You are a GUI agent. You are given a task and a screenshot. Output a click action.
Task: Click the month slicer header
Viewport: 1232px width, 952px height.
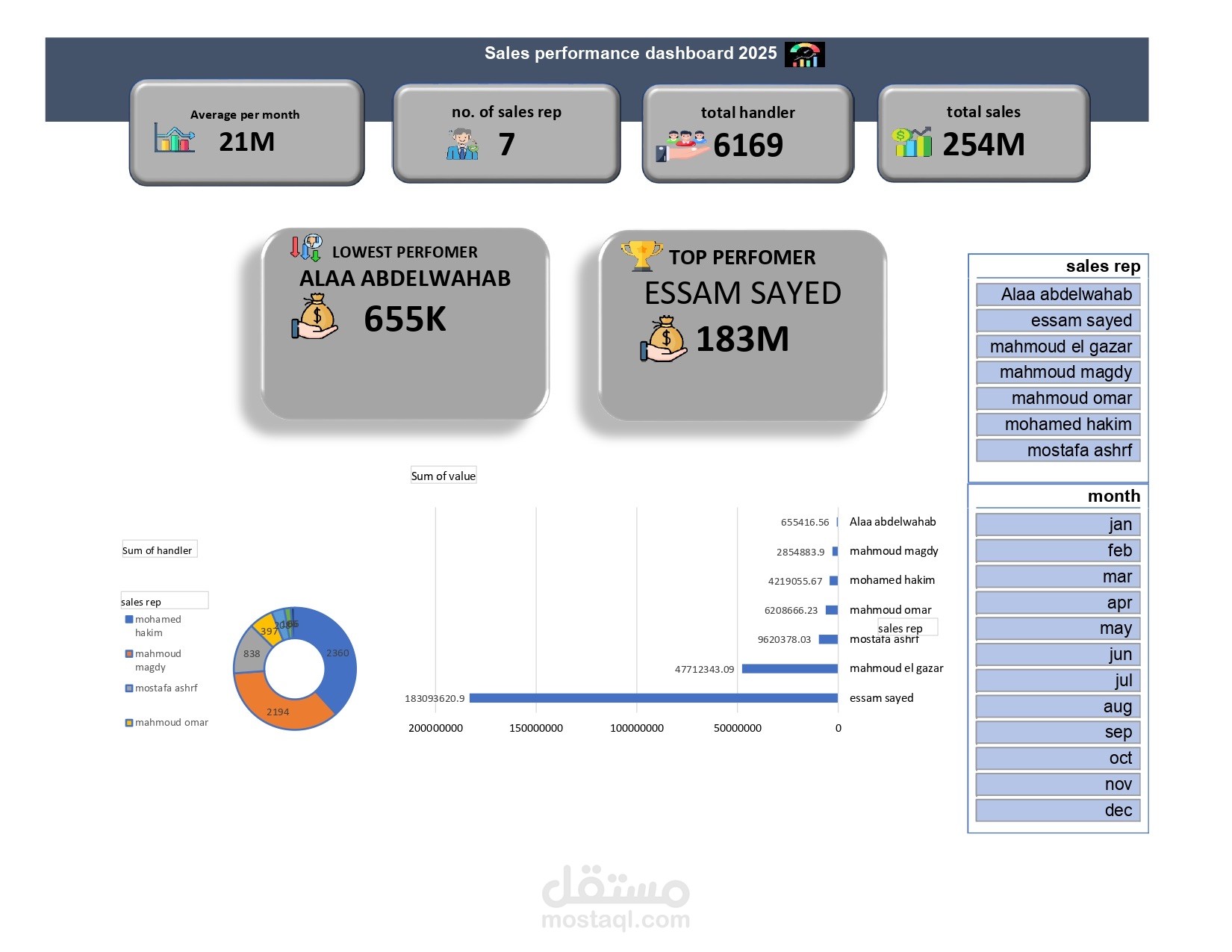point(1113,496)
